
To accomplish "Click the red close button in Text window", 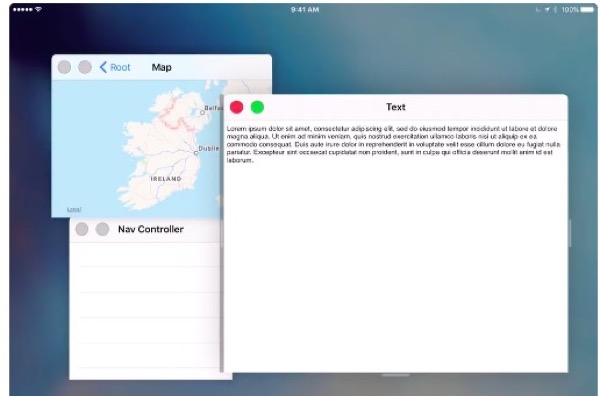I will point(236,107).
